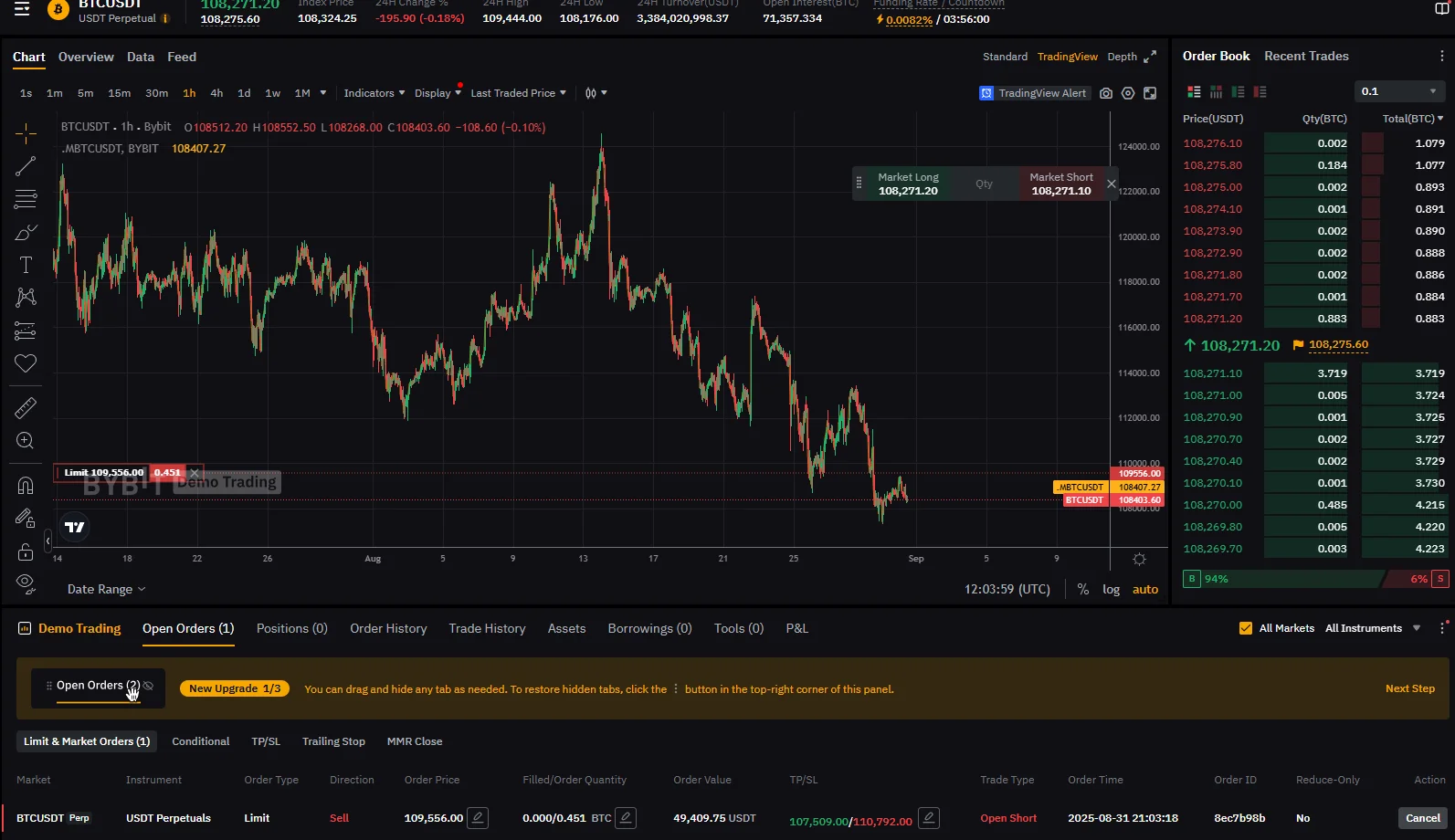Screen dimensions: 1455x840
Task: Cancel the BTCUSDT limit sell order
Action: tap(1422, 818)
